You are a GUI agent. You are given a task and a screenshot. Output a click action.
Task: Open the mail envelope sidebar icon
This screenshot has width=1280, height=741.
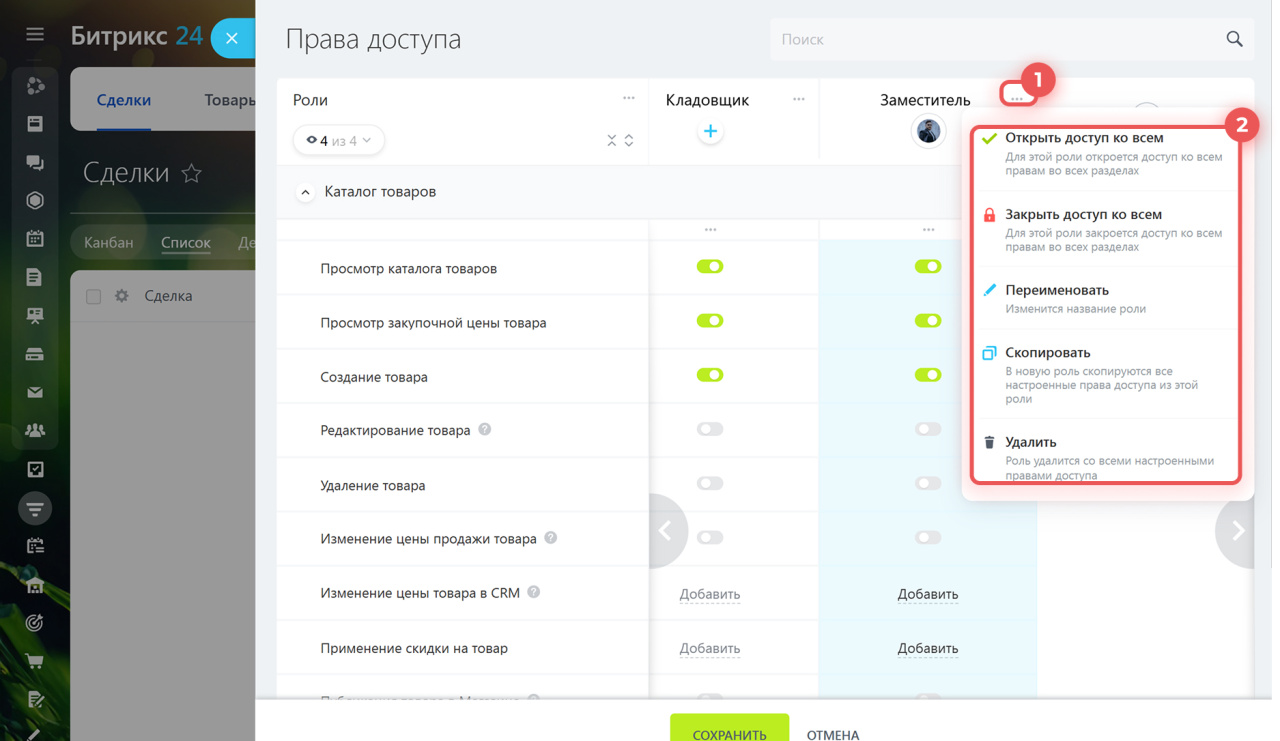click(35, 393)
